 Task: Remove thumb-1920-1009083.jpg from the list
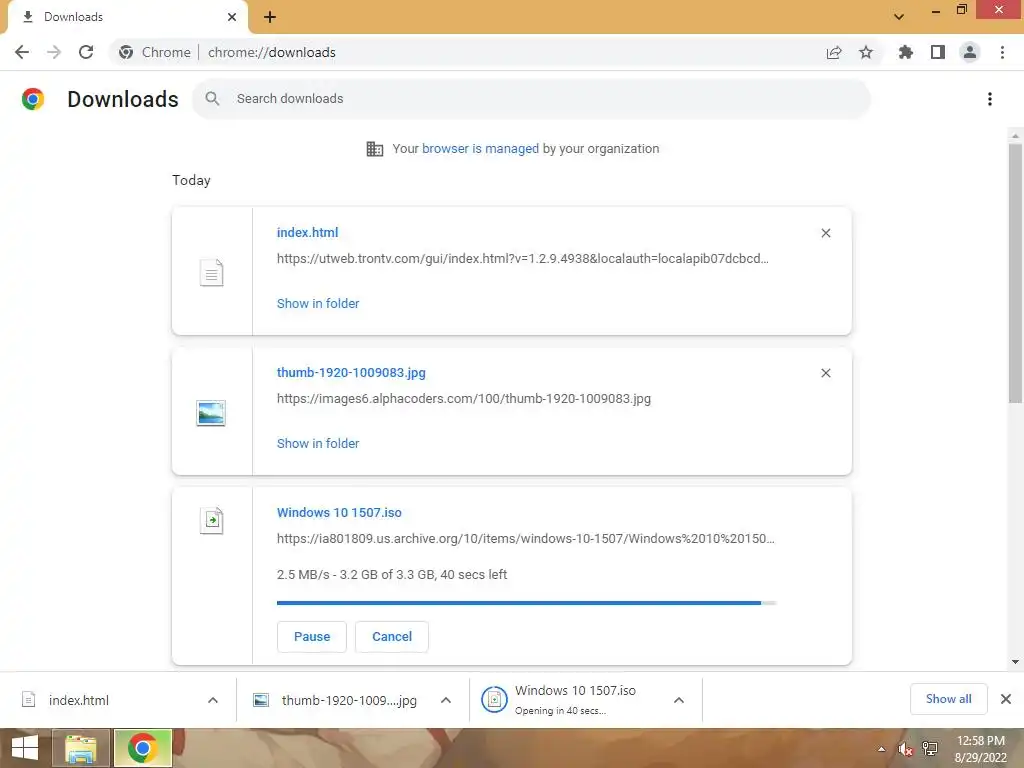[825, 373]
